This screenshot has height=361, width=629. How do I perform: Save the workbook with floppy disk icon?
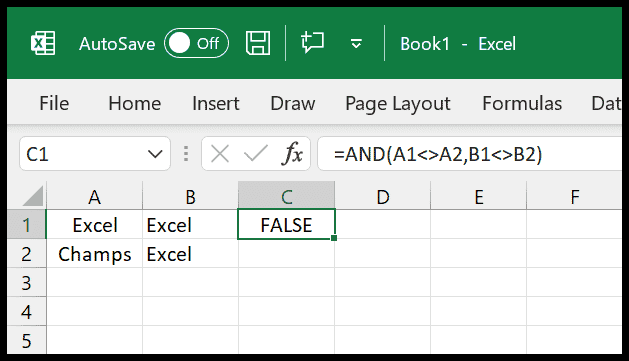pyautogui.click(x=258, y=43)
